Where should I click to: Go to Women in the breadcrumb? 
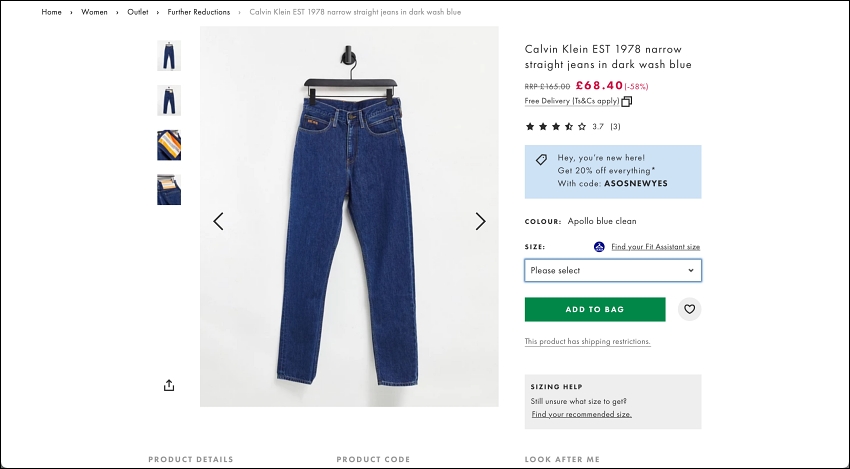[94, 12]
